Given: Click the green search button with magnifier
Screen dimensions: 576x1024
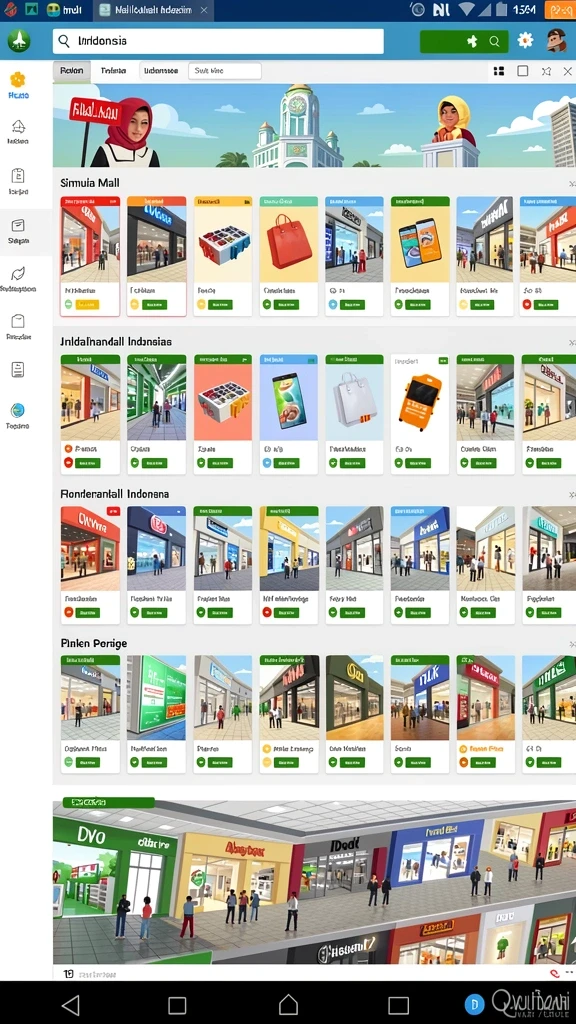Looking at the screenshot, I should click(464, 41).
